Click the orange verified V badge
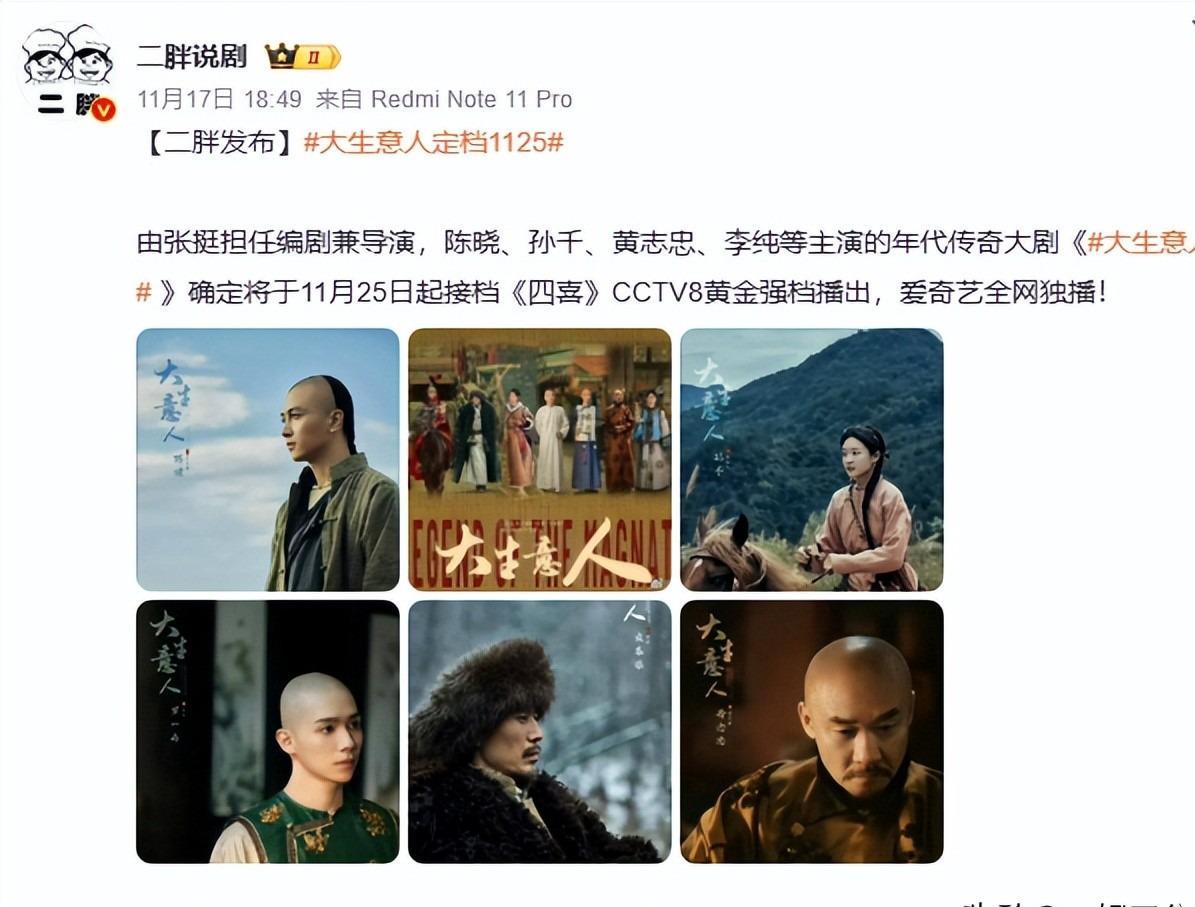1195x907 pixels. click(104, 111)
